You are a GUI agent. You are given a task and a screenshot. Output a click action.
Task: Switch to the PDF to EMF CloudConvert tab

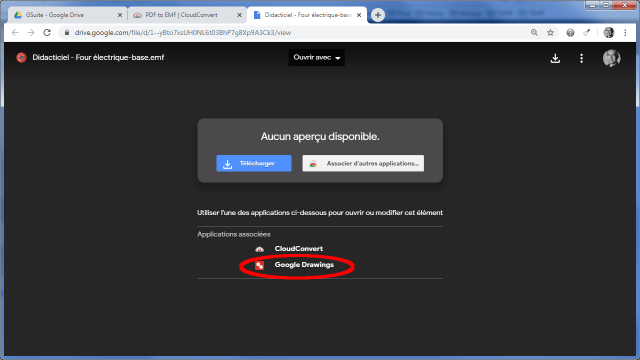(187, 15)
